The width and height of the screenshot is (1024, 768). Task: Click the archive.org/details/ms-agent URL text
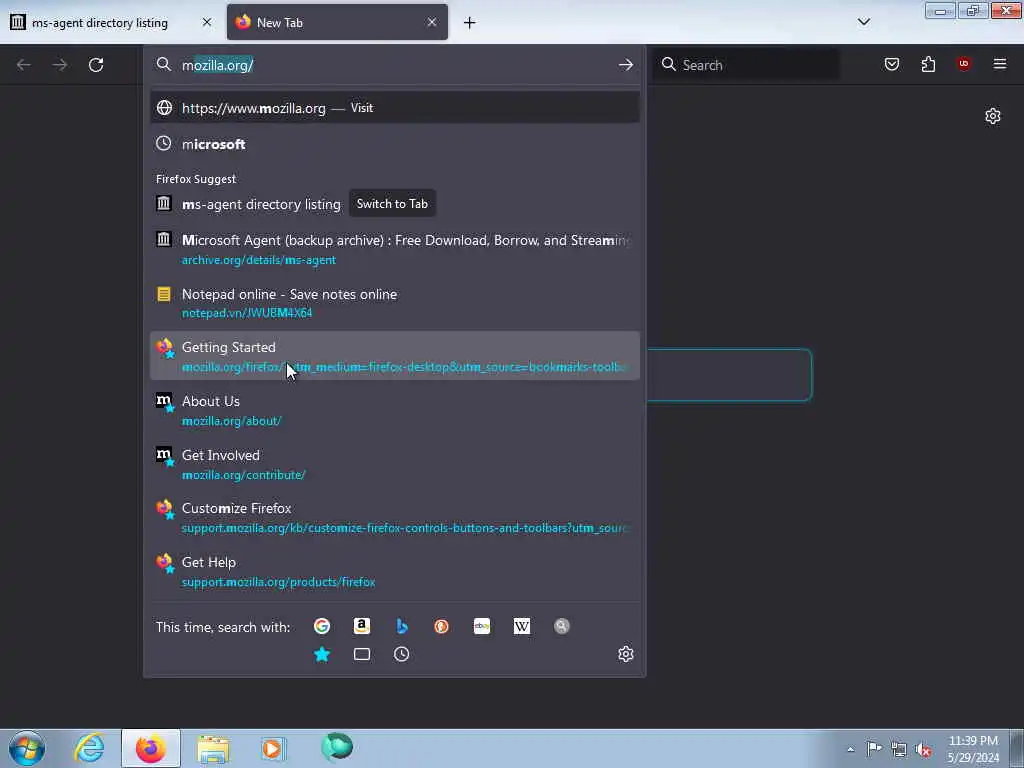tap(259, 260)
